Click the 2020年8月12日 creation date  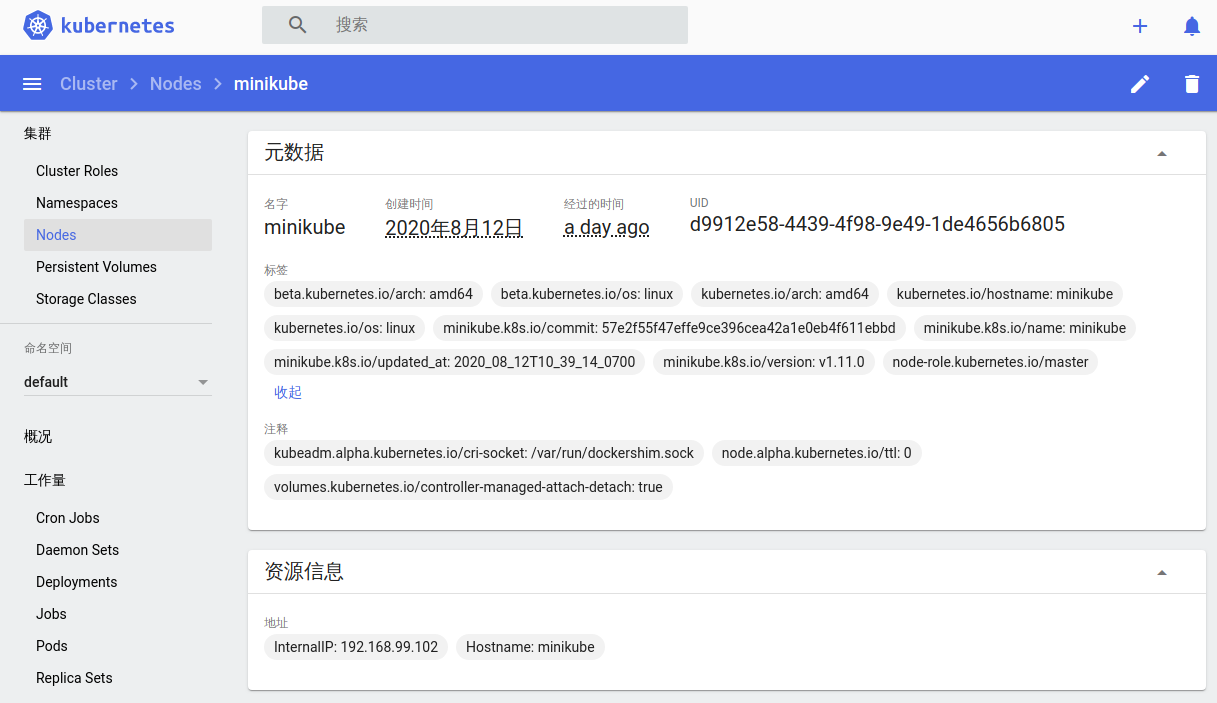(454, 228)
